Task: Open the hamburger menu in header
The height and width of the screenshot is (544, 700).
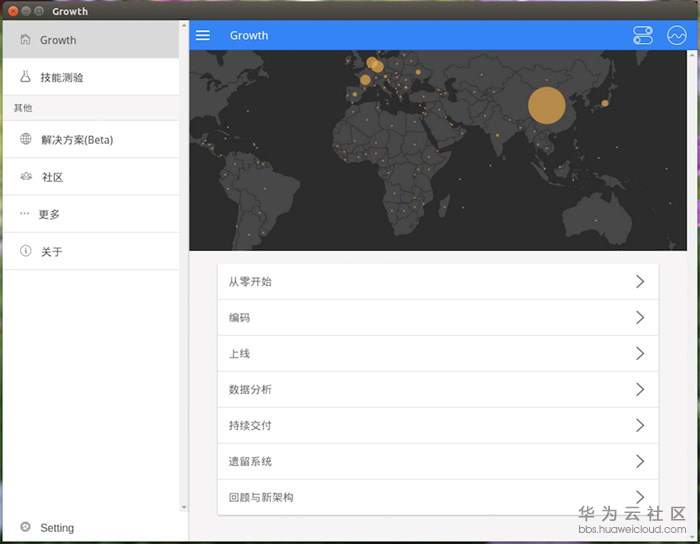Action: click(x=202, y=35)
